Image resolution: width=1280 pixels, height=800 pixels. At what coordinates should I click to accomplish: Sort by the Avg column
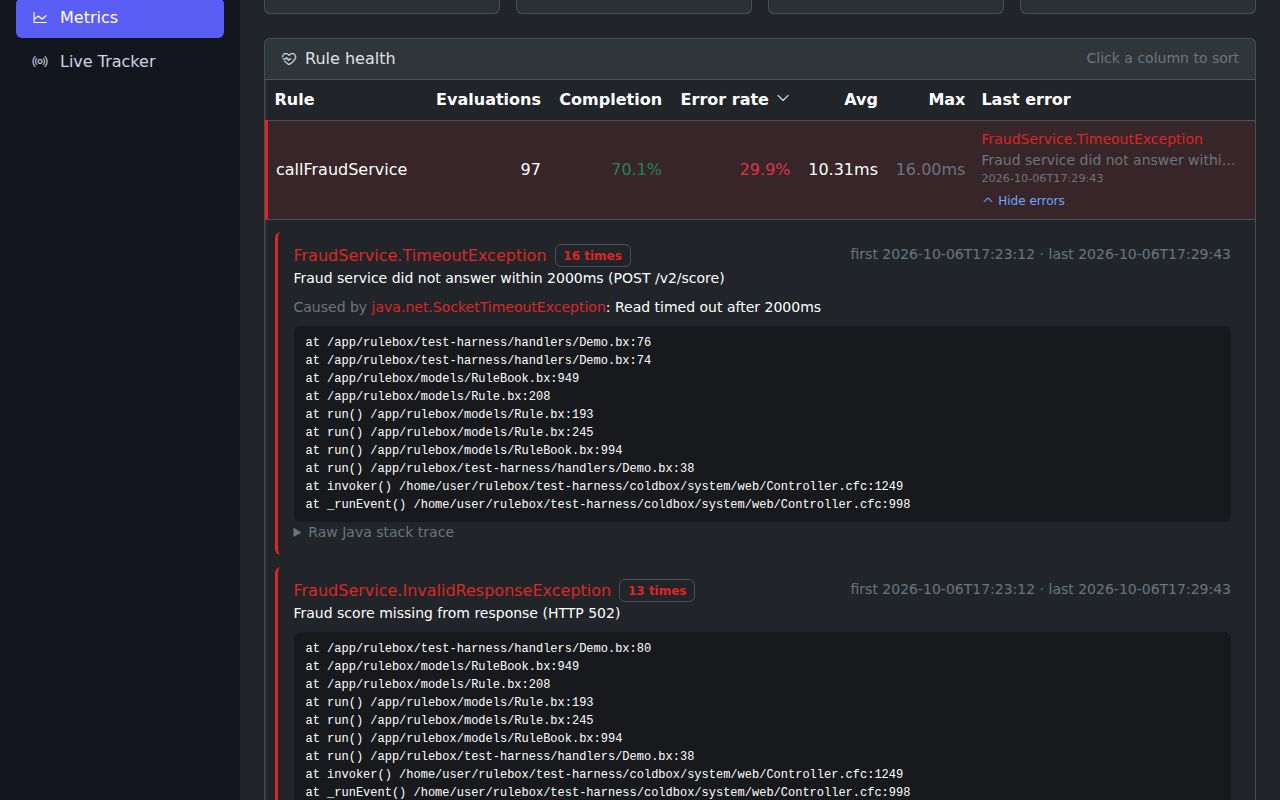tap(861, 99)
